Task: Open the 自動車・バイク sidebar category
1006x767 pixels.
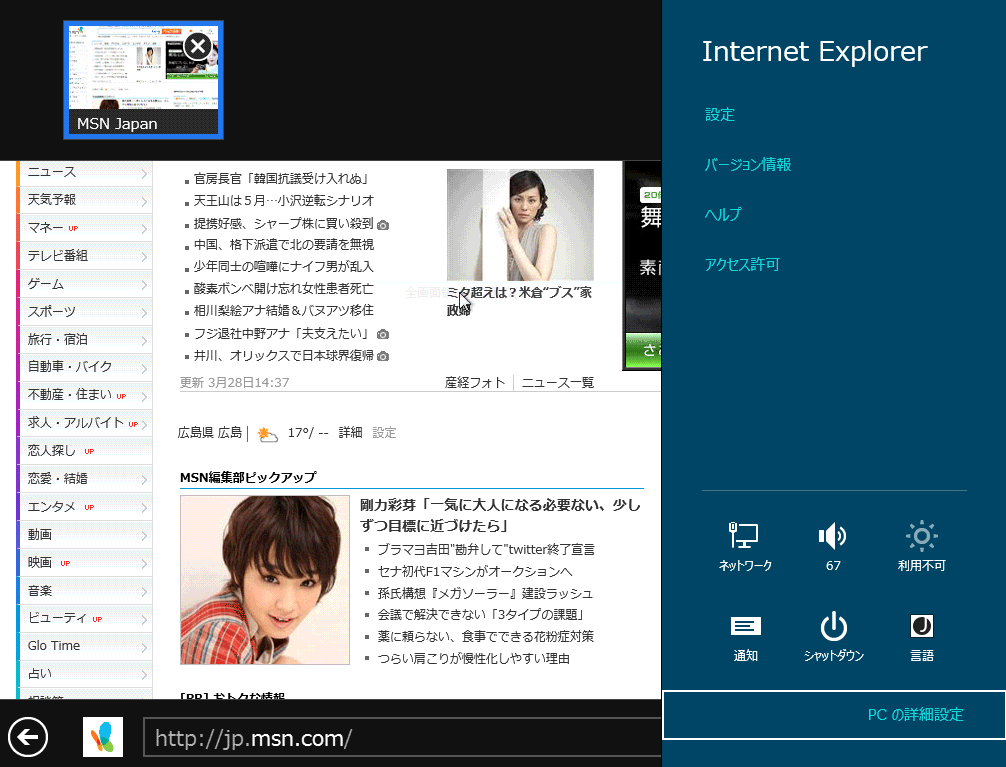Action: click(85, 367)
